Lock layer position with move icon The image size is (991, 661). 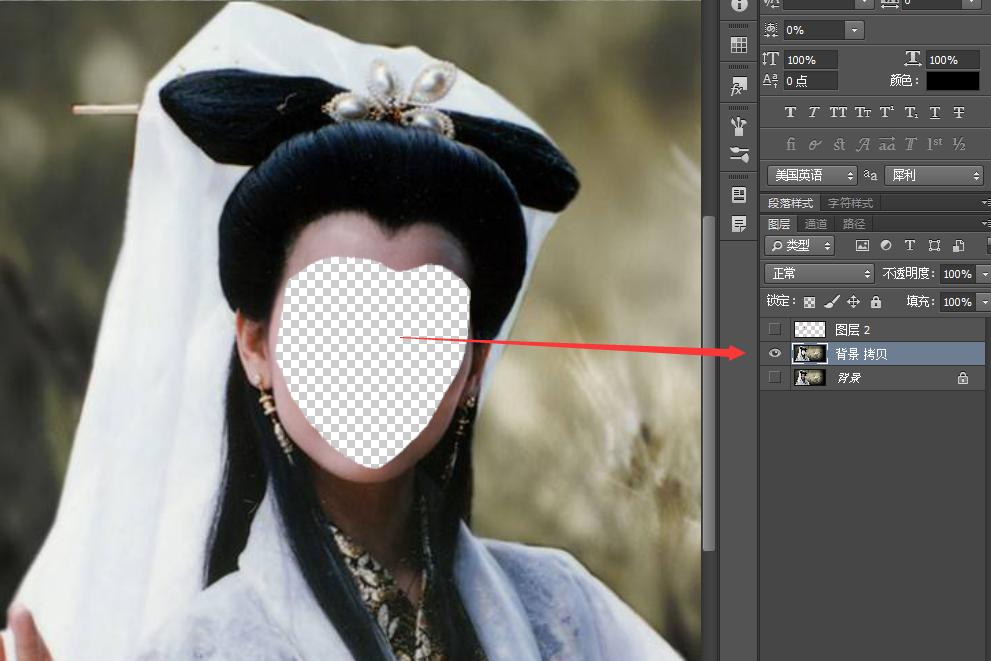tap(853, 302)
